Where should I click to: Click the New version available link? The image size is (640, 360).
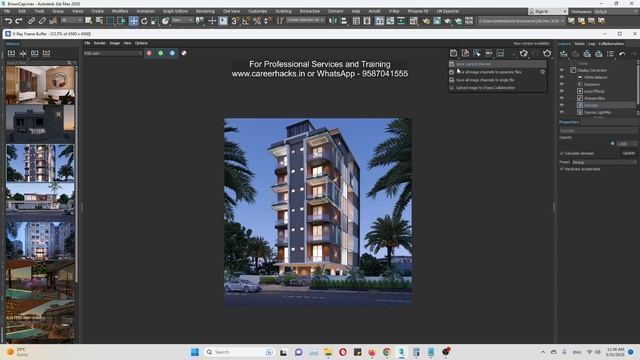tap(531, 44)
